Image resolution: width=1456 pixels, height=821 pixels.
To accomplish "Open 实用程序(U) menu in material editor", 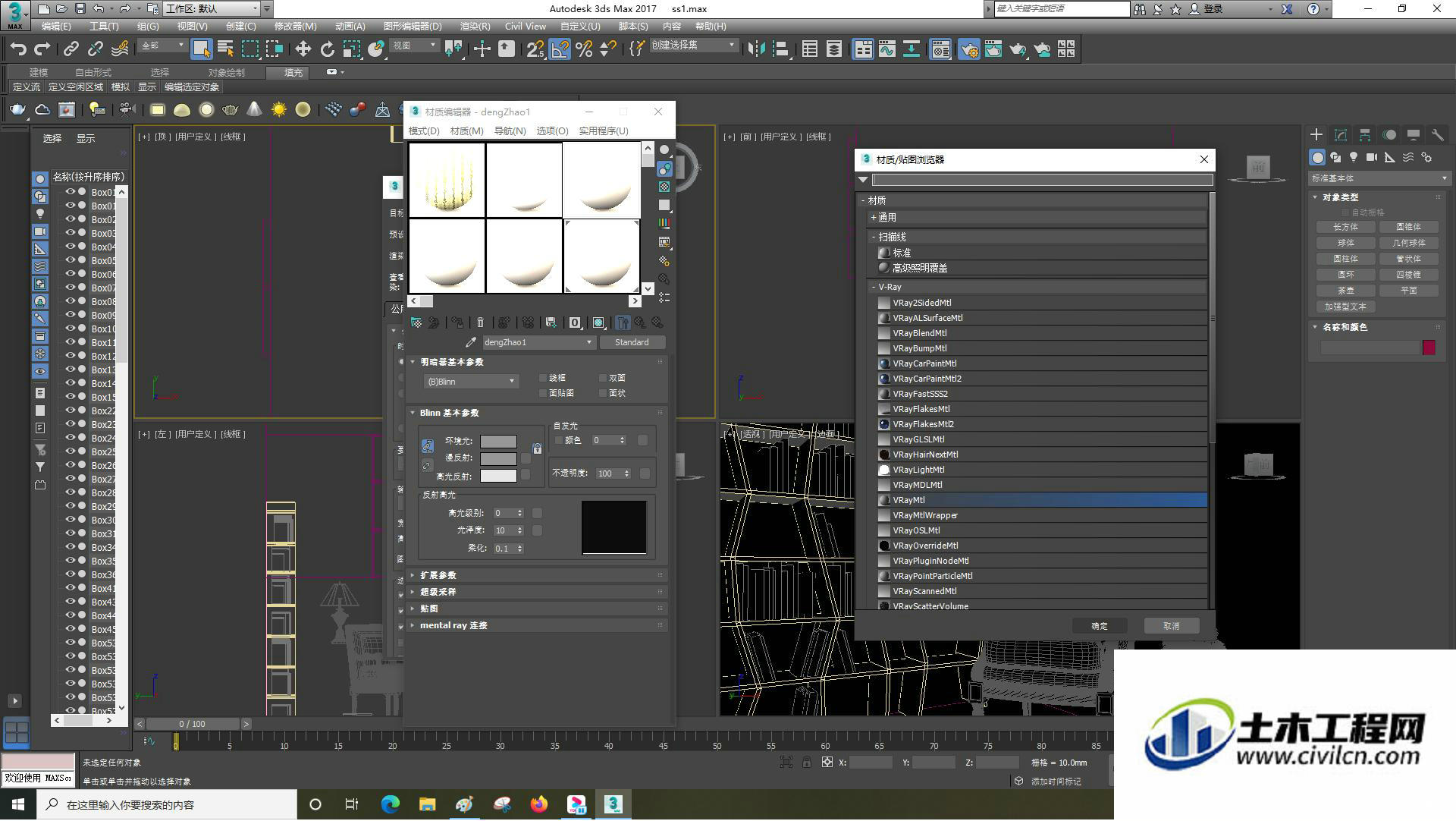I will (x=604, y=131).
